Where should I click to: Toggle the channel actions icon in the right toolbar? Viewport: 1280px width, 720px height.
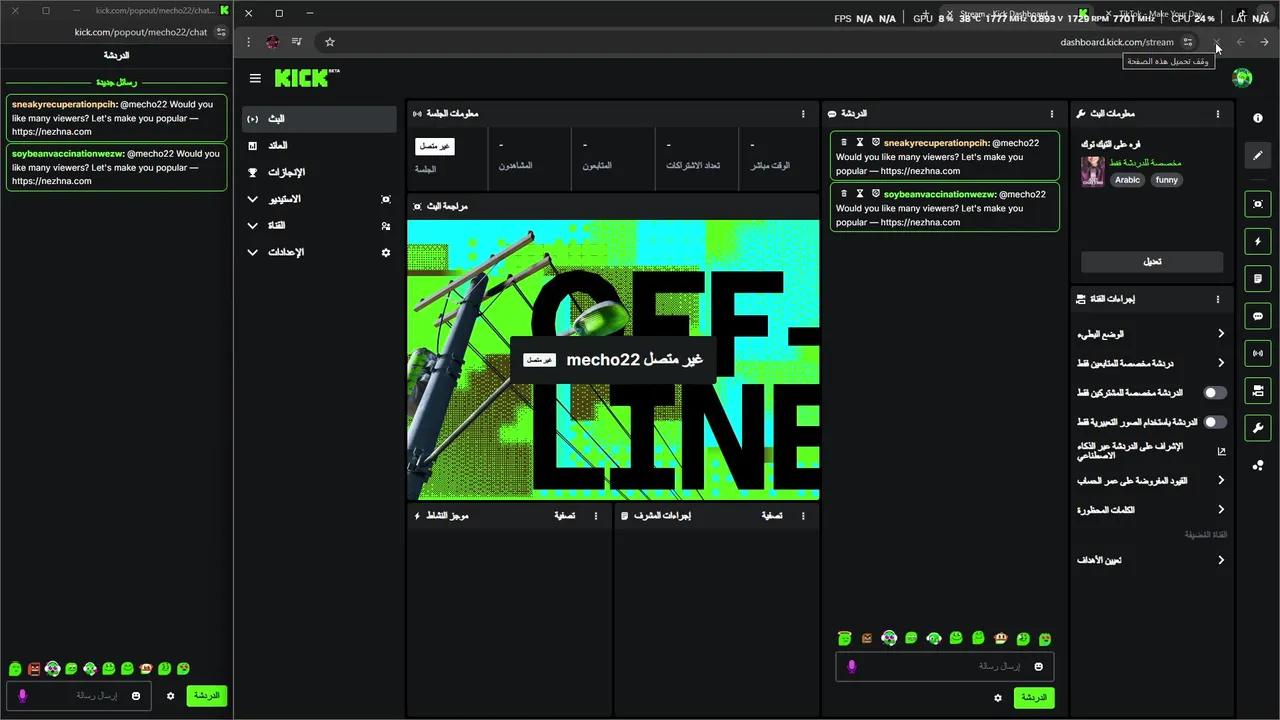(1258, 390)
